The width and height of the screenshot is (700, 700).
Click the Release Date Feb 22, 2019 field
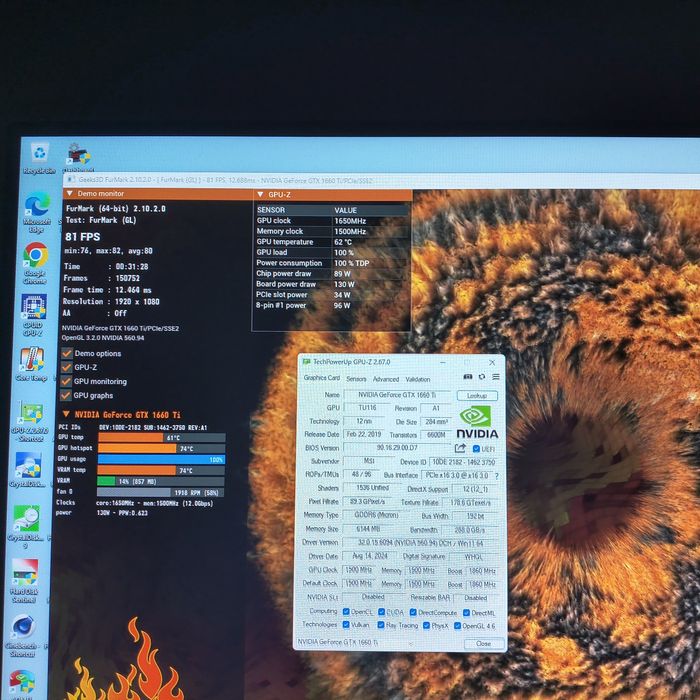[364, 434]
